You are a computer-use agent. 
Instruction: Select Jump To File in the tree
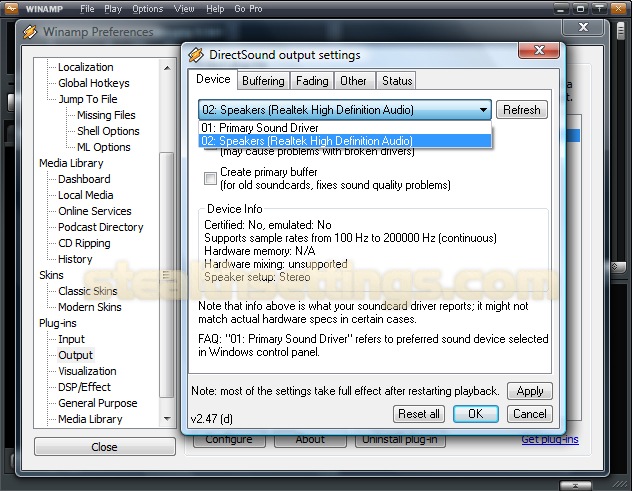[x=88, y=99]
